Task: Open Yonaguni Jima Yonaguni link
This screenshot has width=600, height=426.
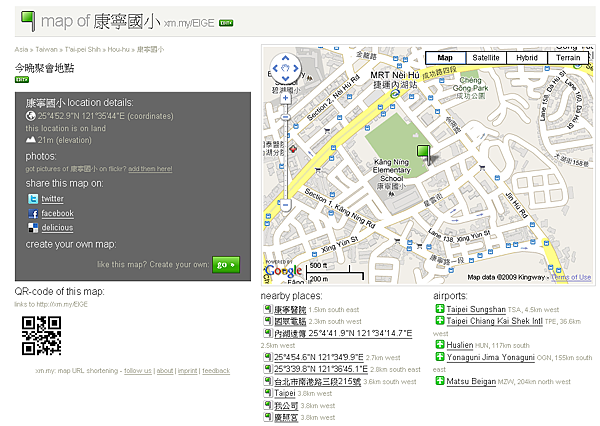Action: click(490, 357)
